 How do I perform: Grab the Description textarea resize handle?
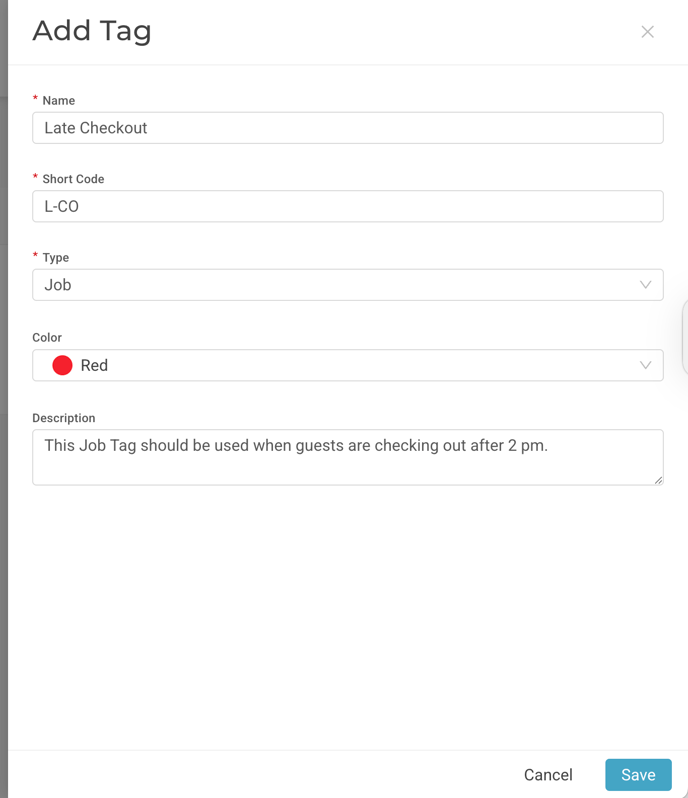point(658,480)
